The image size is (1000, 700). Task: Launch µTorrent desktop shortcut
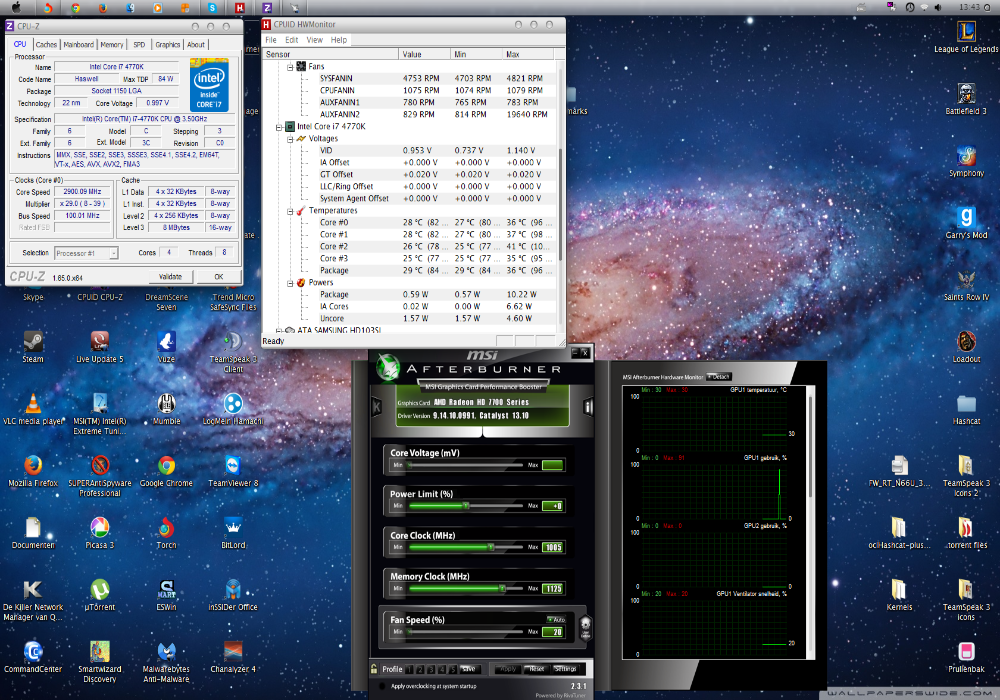pyautogui.click(x=99, y=594)
